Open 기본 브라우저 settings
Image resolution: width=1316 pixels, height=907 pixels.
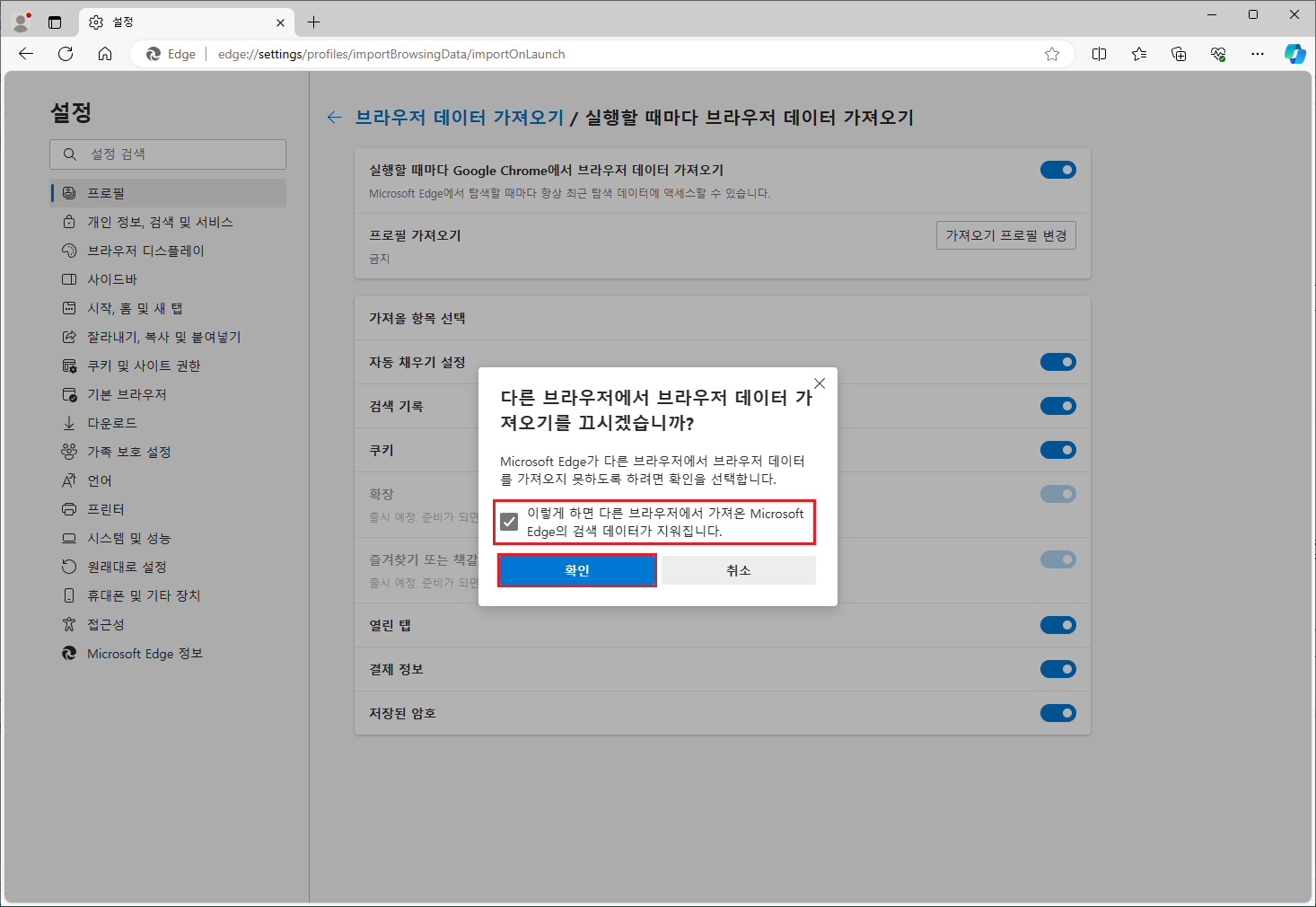pos(169,394)
